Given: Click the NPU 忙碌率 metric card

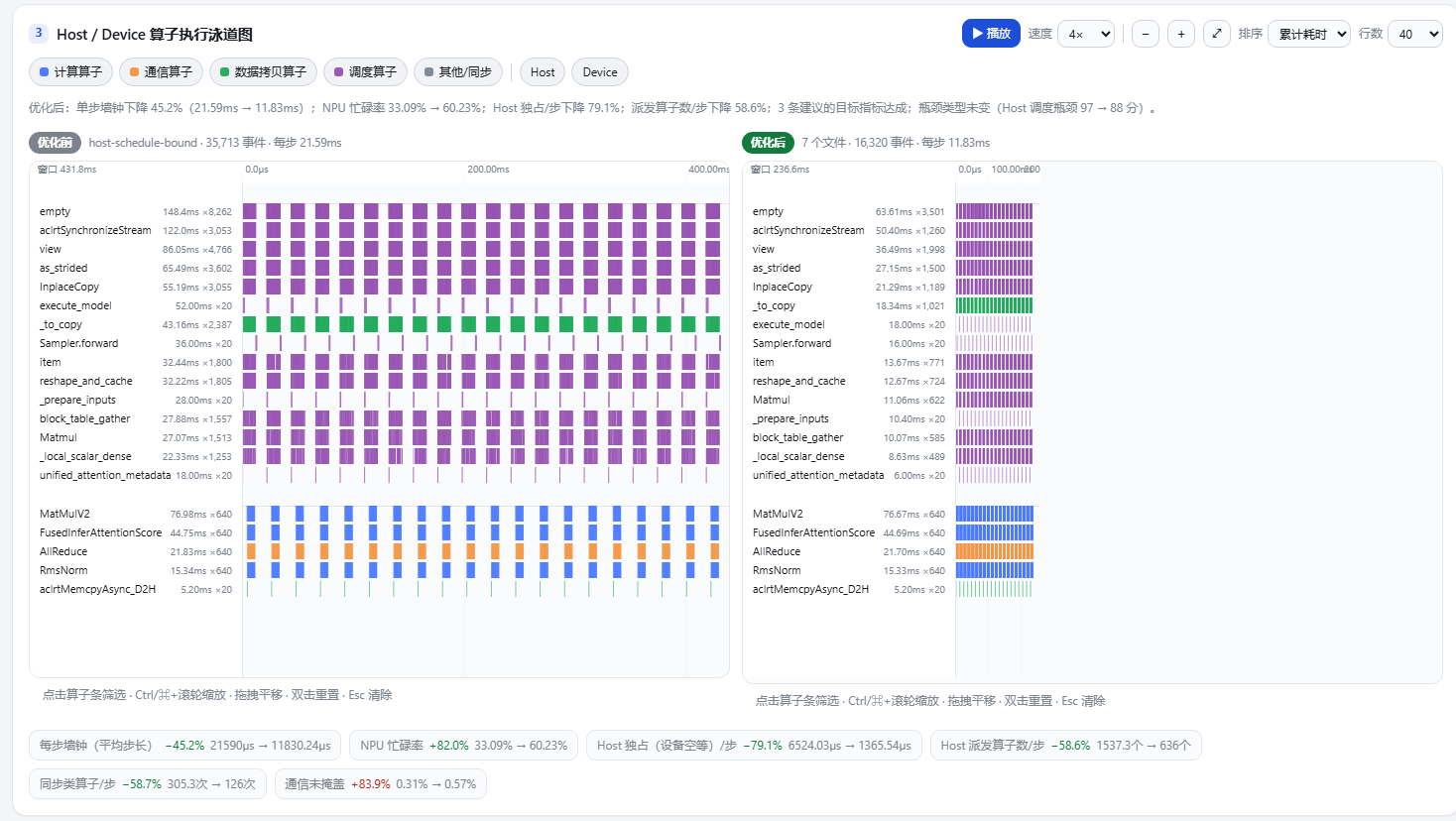Looking at the screenshot, I should (464, 746).
